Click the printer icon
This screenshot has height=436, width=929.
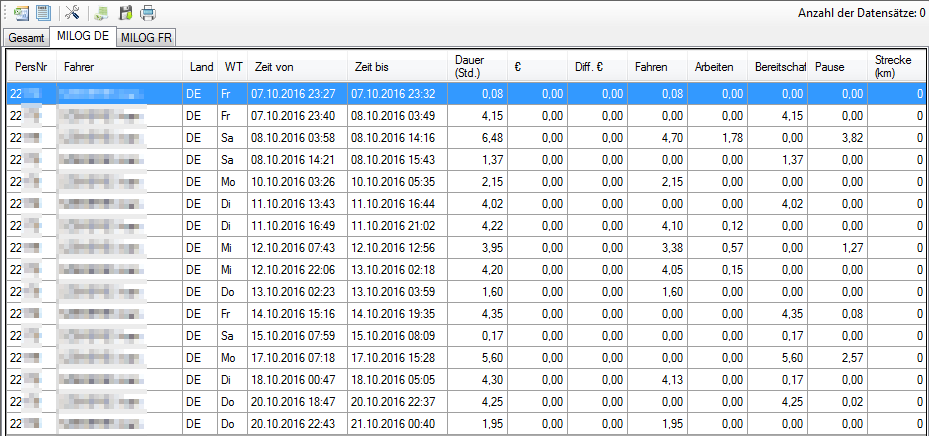tap(148, 12)
